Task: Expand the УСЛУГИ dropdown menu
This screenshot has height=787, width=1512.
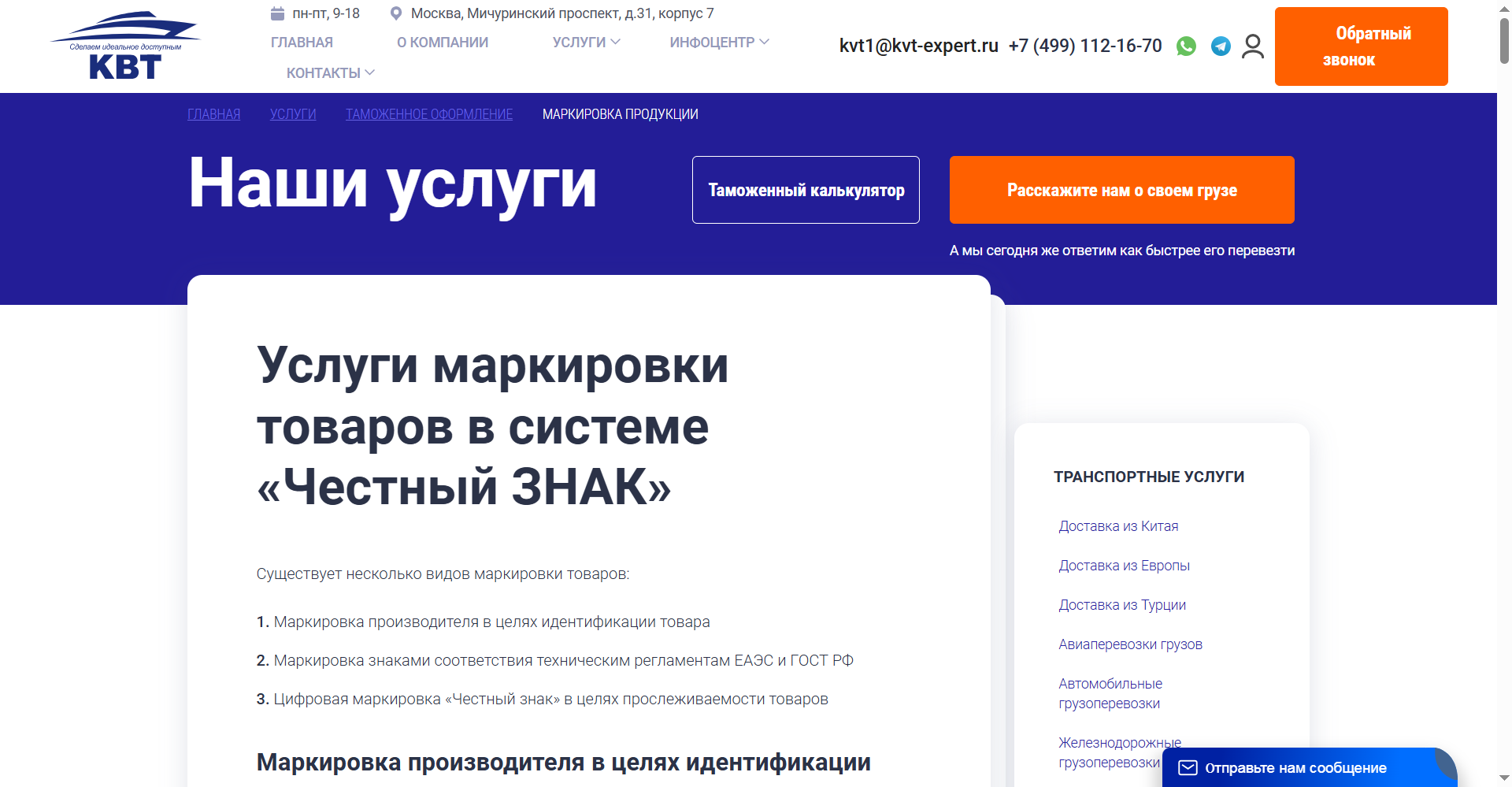Action: [x=584, y=42]
